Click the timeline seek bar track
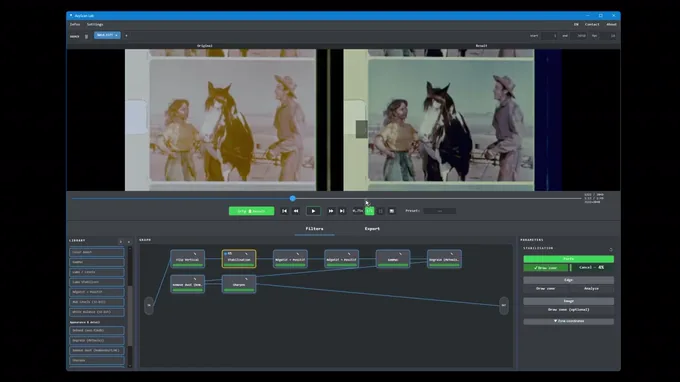The height and width of the screenshot is (382, 680). [x=326, y=199]
